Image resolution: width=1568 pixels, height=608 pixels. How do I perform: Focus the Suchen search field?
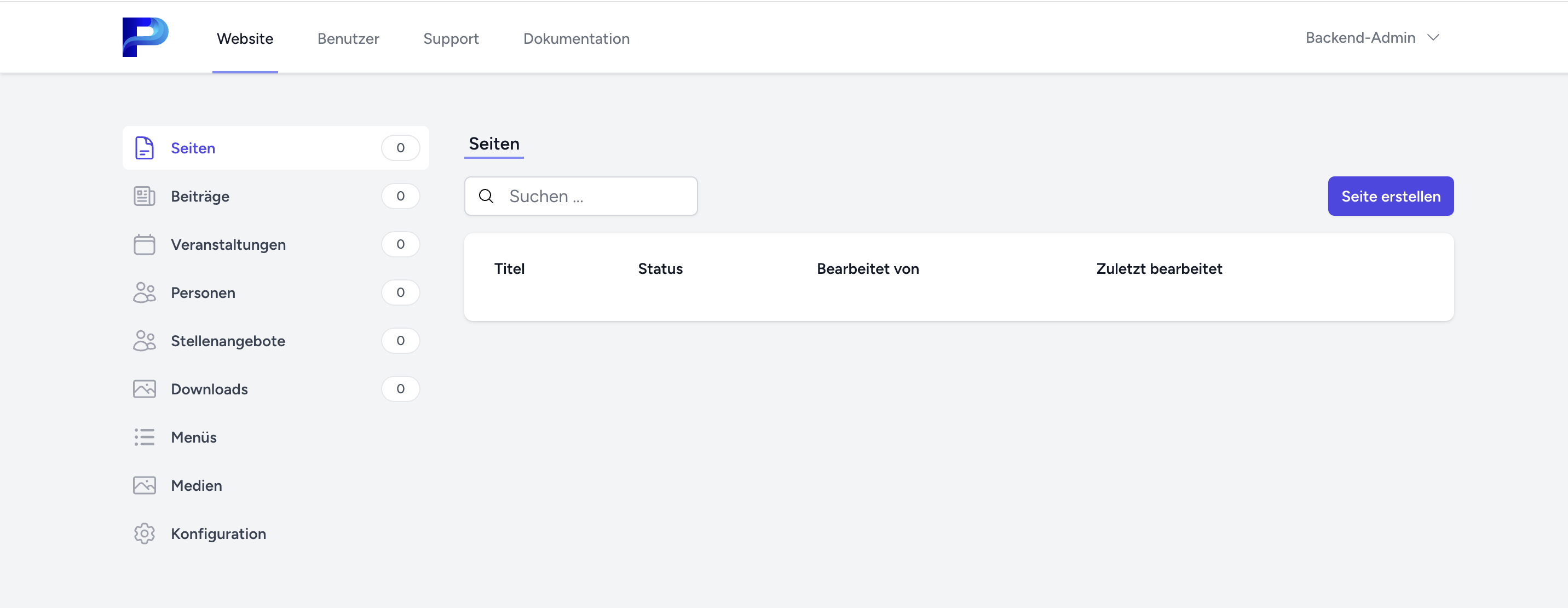tap(597, 196)
